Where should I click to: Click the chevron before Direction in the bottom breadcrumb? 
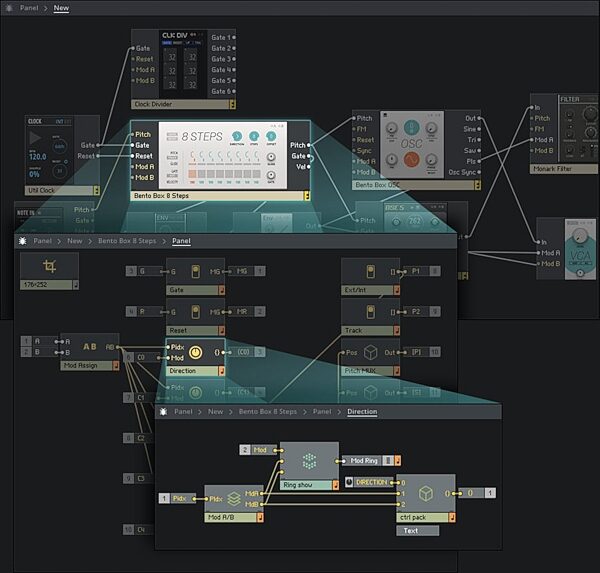339,412
